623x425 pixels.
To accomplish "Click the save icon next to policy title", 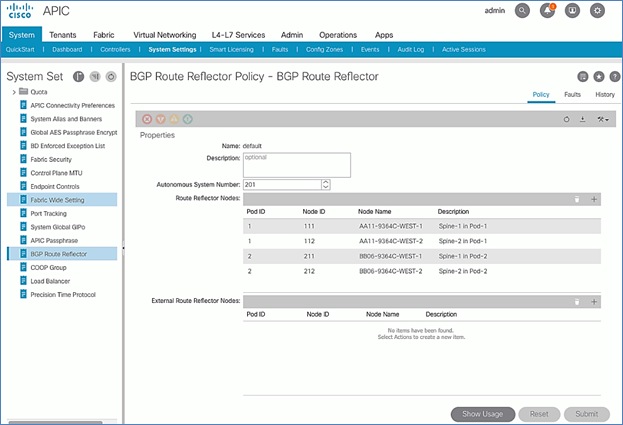I will point(583,76).
